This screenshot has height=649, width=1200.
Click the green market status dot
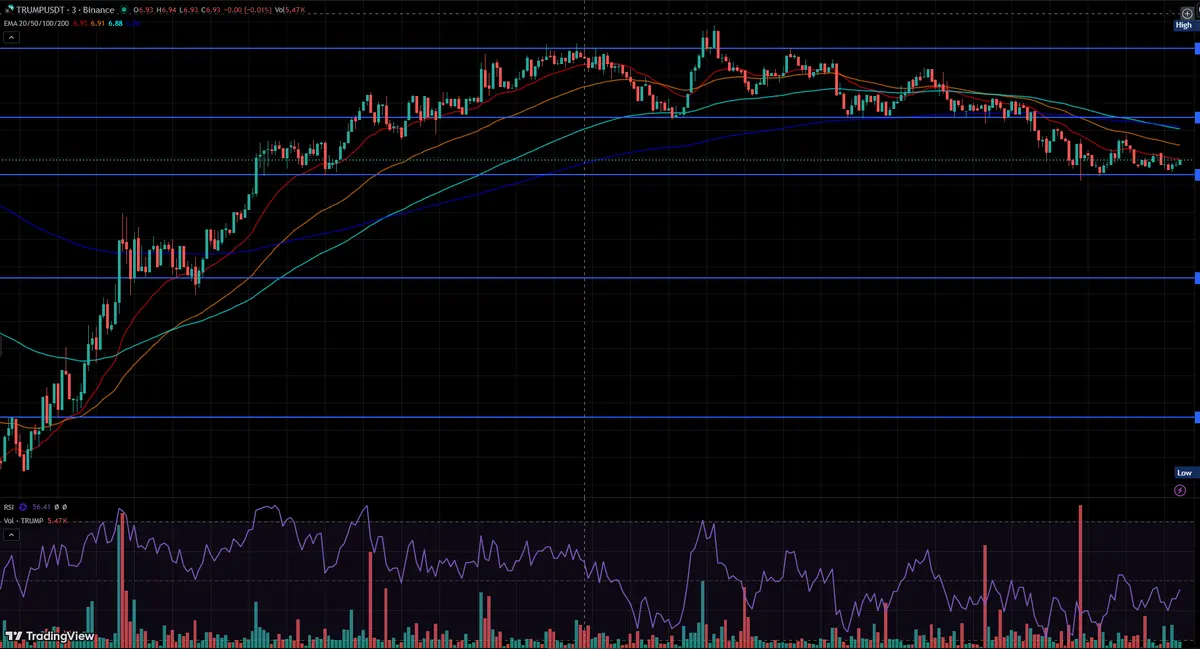pyautogui.click(x=124, y=10)
